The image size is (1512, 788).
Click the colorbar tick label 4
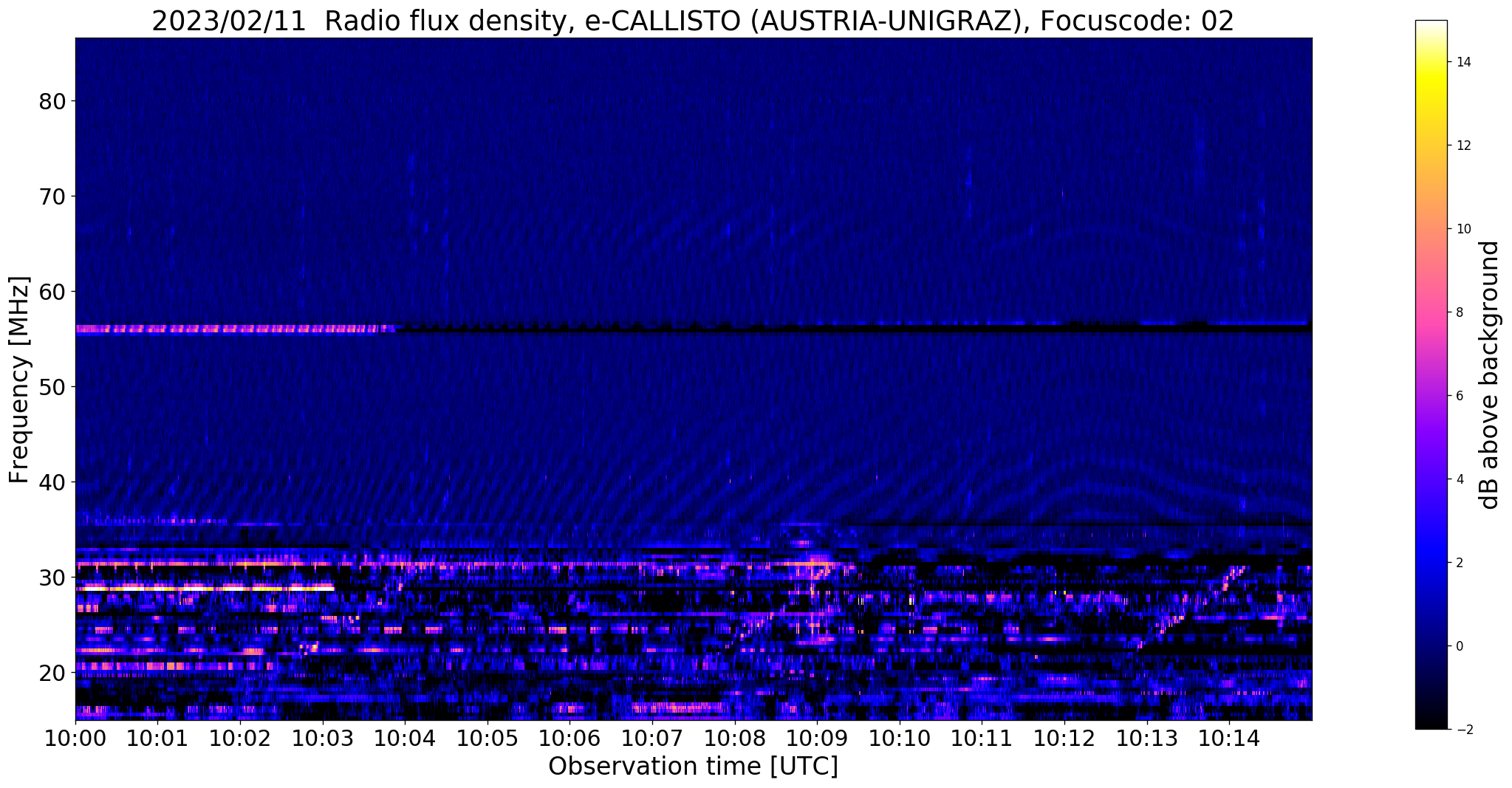tap(1459, 479)
